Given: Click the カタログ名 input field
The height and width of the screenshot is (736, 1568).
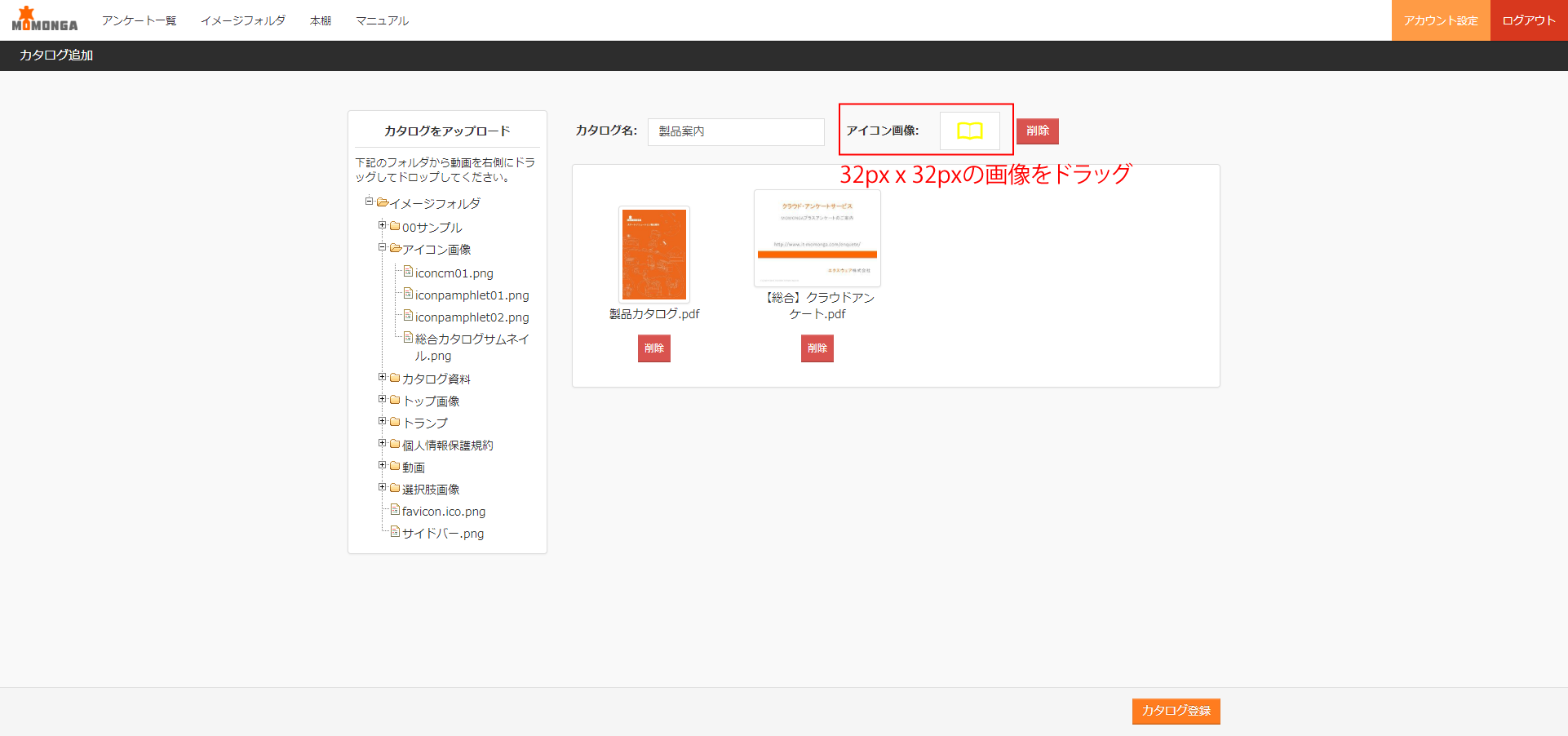Looking at the screenshot, I should click(736, 131).
